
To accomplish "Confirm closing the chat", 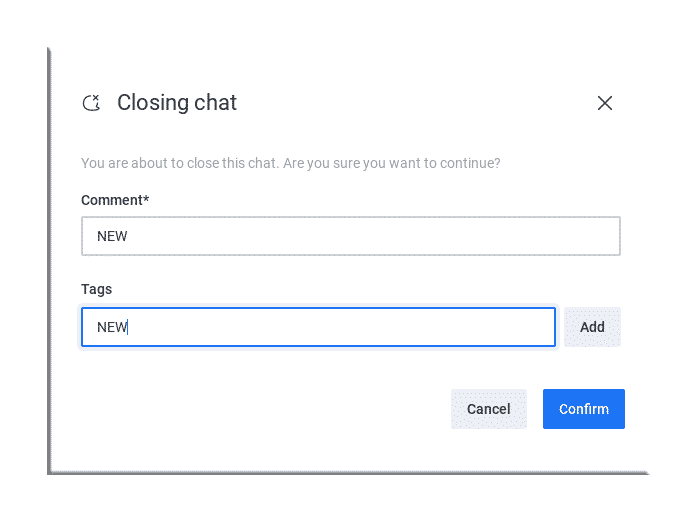I will 583,409.
